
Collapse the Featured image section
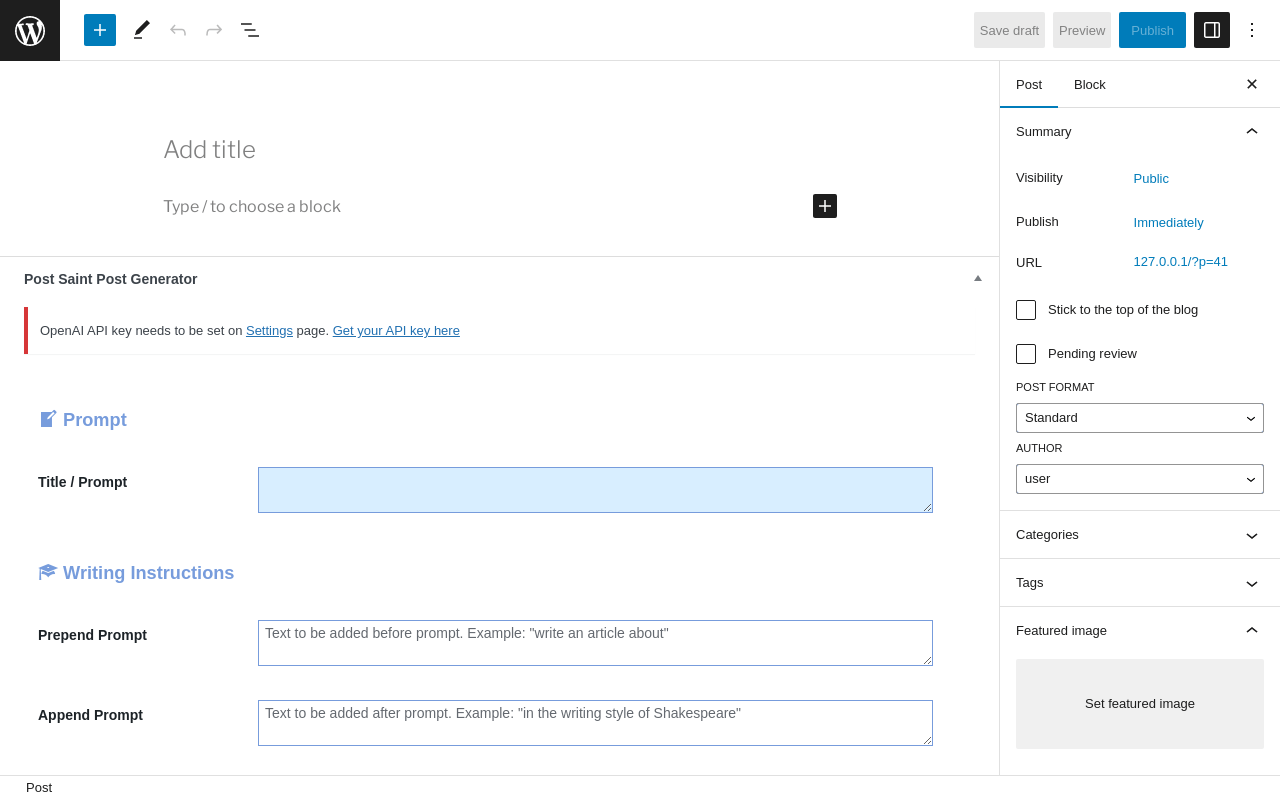pyautogui.click(x=1140, y=630)
